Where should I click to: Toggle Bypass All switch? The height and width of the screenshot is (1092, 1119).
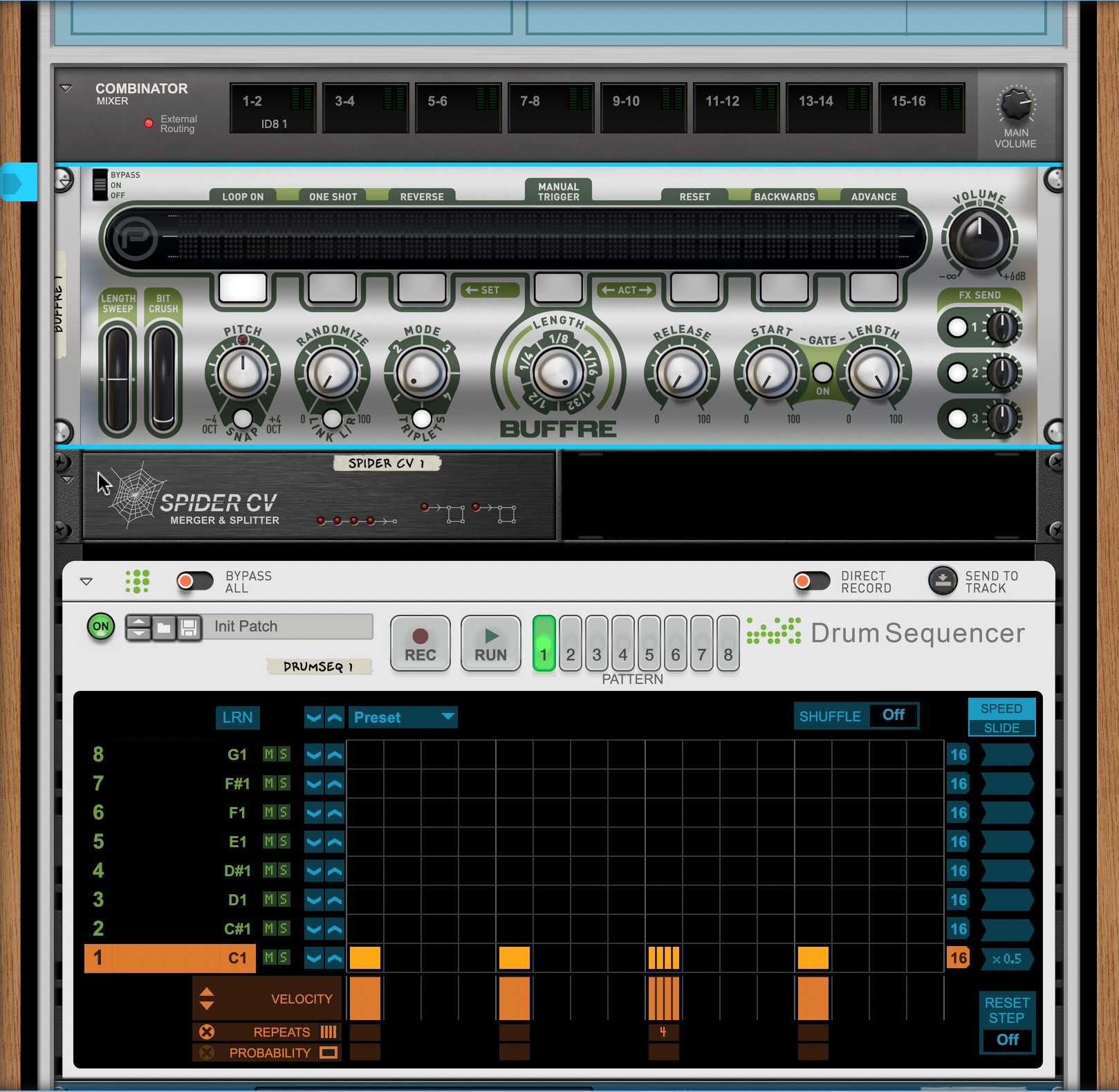tap(194, 581)
